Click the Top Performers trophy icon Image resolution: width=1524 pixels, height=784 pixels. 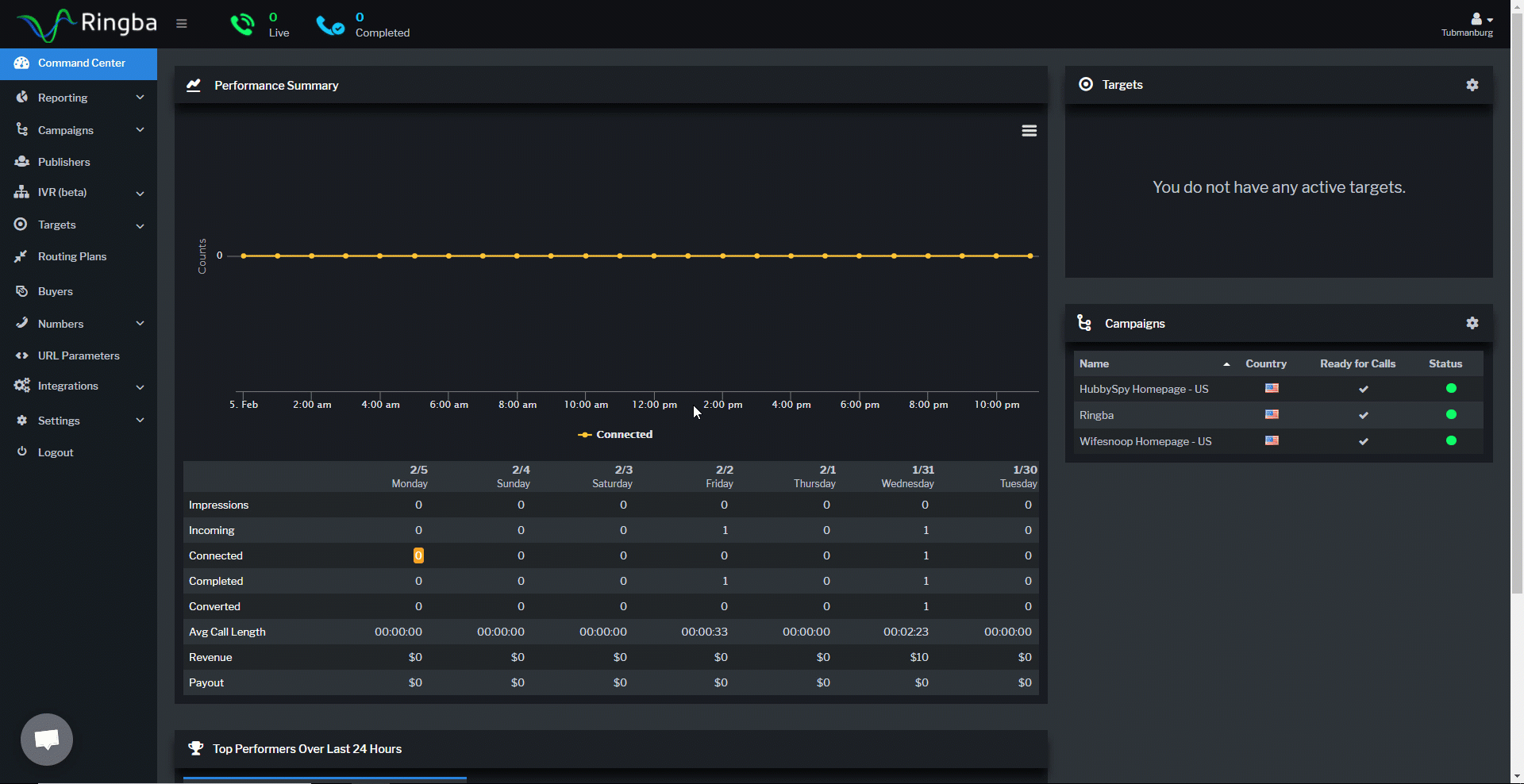point(196,748)
